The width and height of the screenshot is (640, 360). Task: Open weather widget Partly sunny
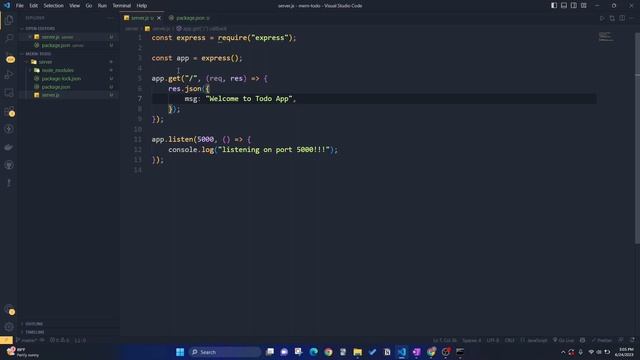coord(24,352)
